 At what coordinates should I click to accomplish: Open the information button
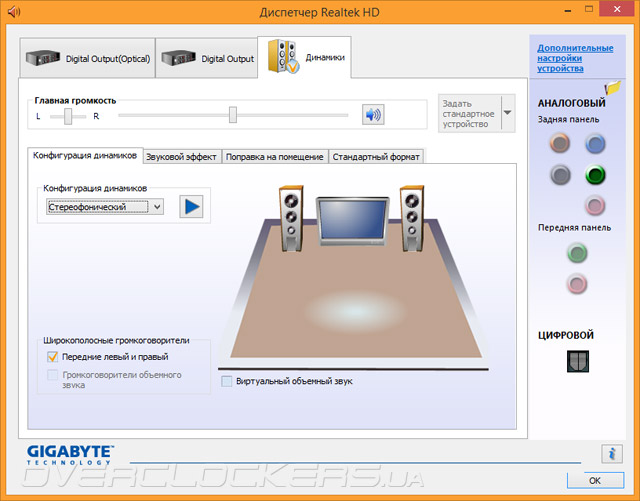click(x=612, y=454)
